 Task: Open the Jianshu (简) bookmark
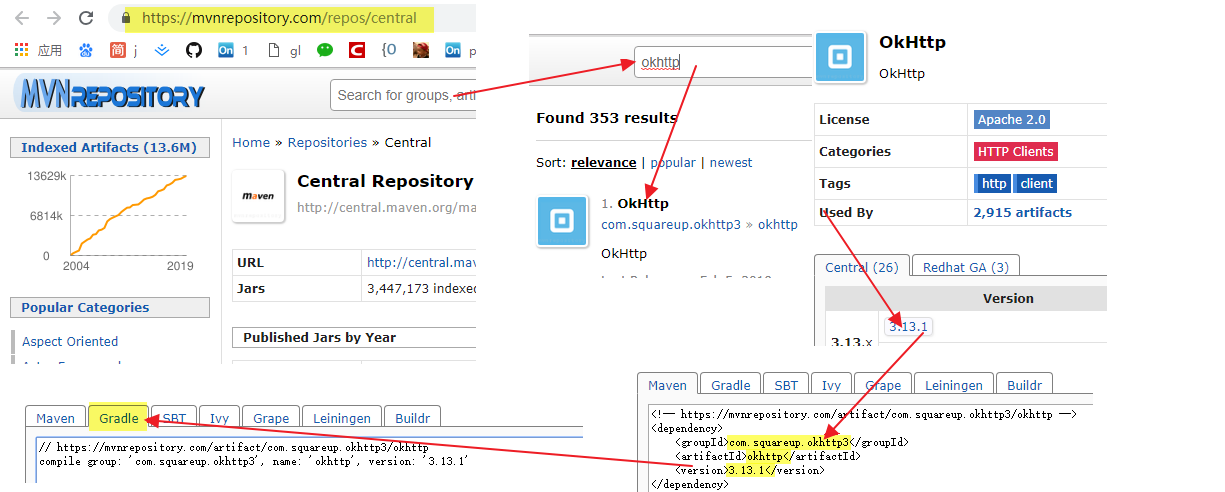pos(118,50)
